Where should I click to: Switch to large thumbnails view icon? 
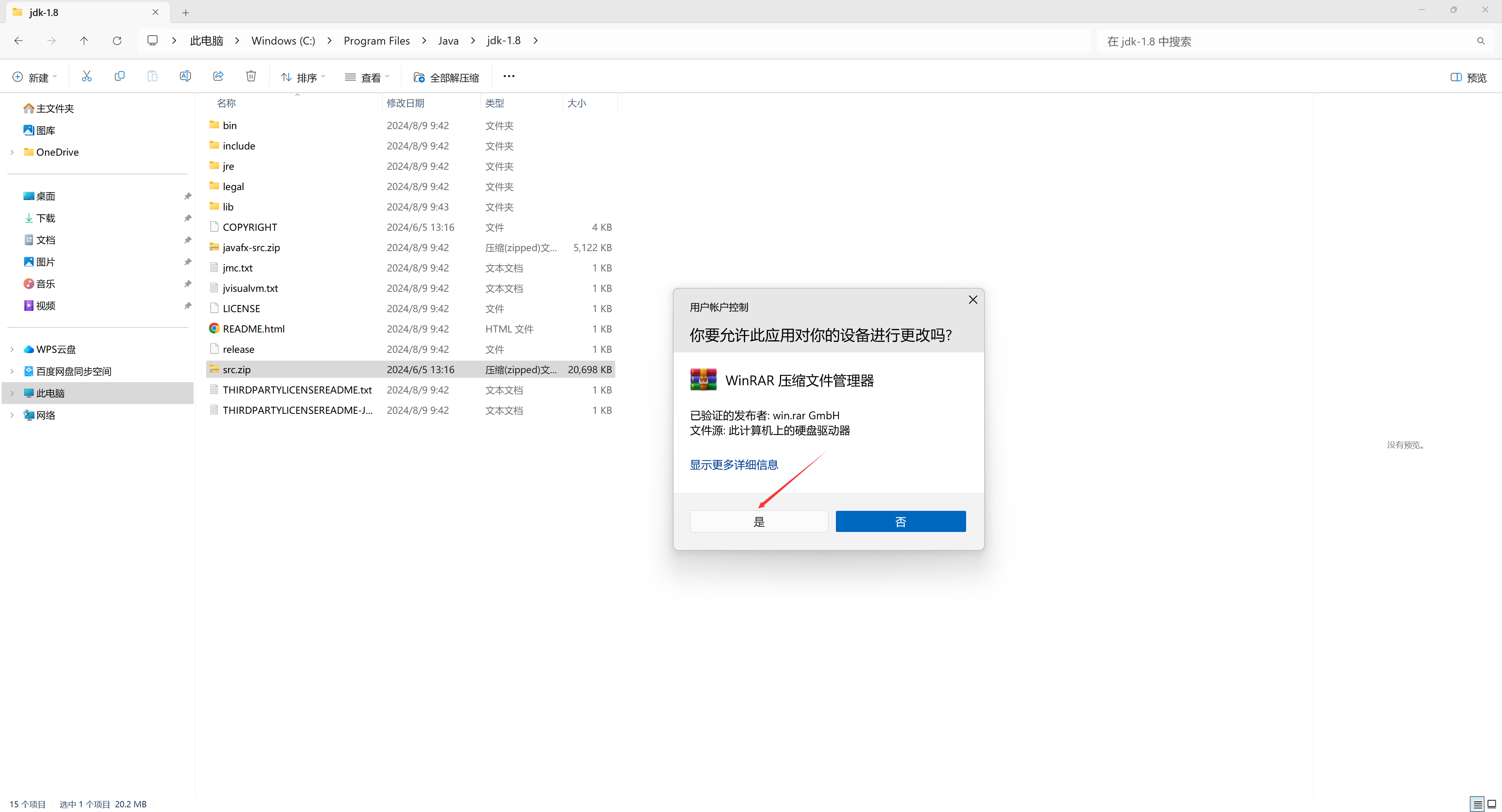point(1492,805)
